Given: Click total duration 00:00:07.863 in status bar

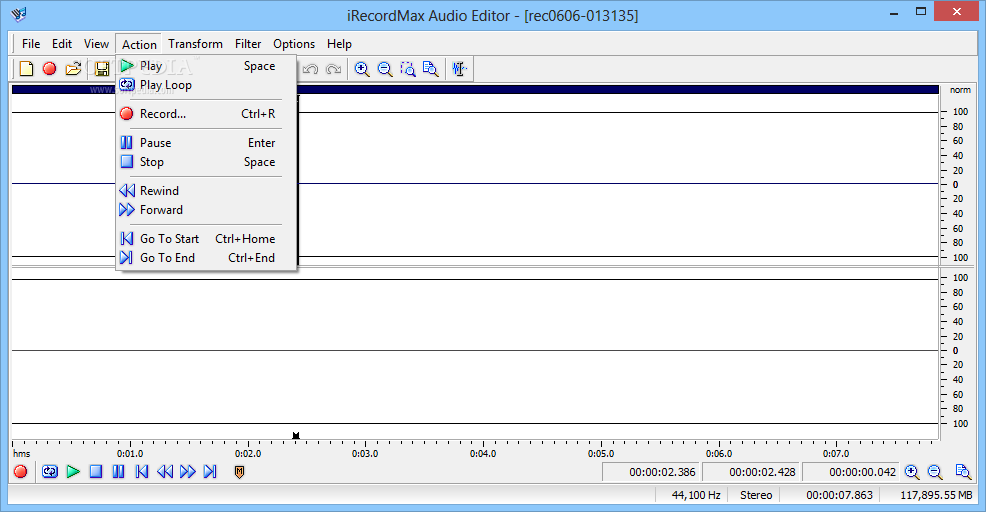Looking at the screenshot, I should coord(839,495).
